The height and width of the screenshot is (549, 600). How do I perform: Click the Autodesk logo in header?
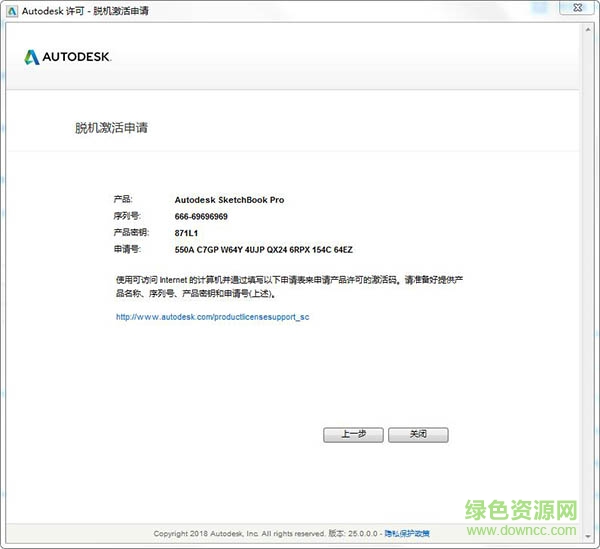tap(68, 57)
